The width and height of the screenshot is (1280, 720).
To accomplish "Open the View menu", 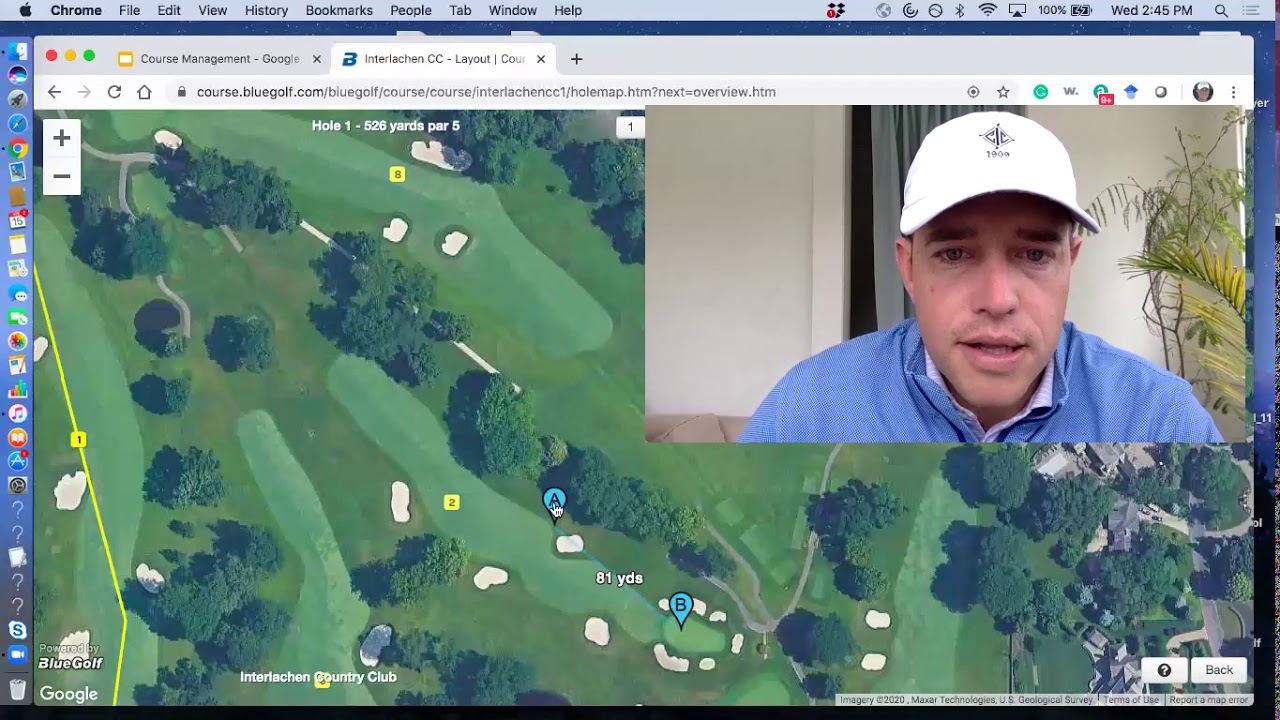I will click(212, 10).
